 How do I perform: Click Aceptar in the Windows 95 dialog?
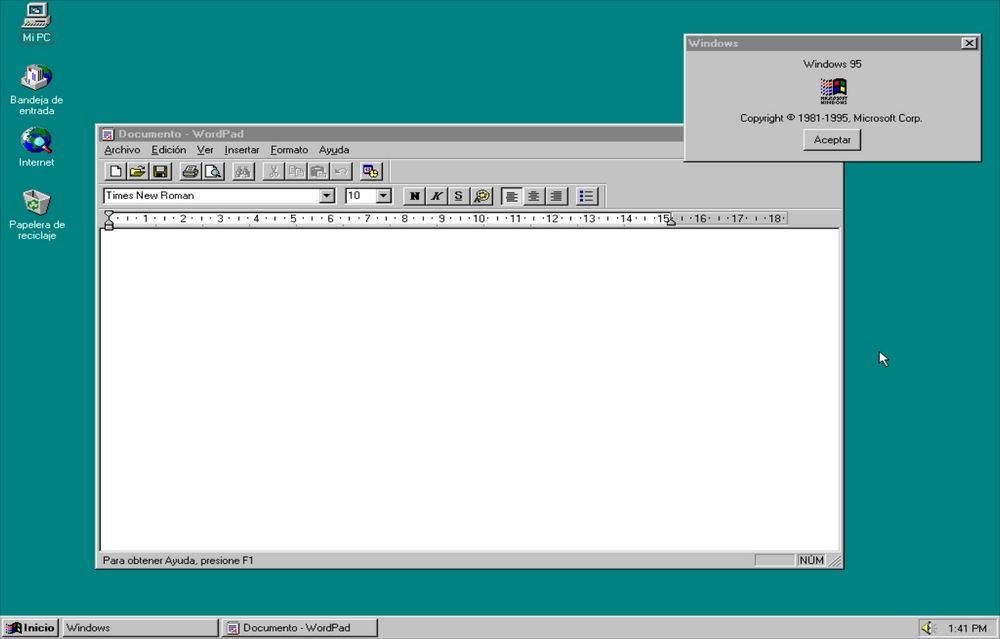click(831, 139)
